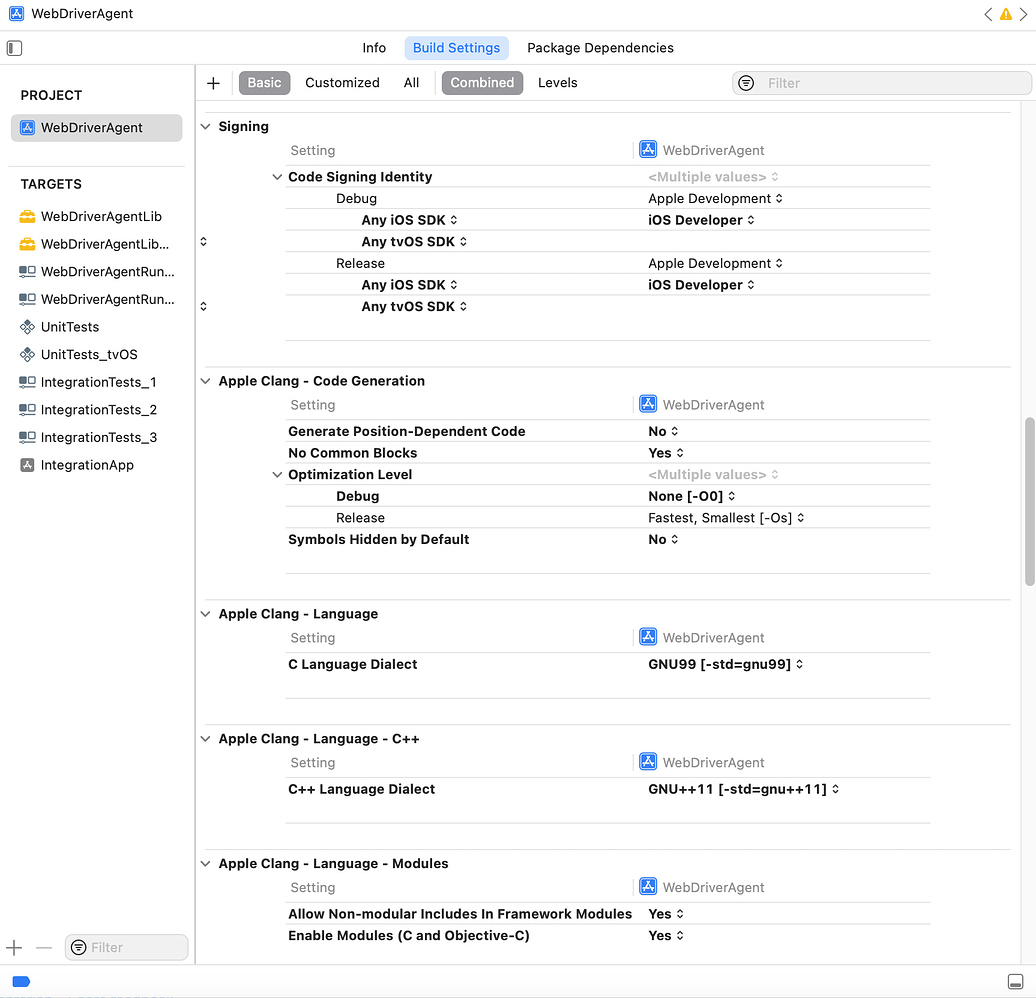The image size is (1036, 998).
Task: Add new target with bottom plus icon
Action: [x=14, y=947]
